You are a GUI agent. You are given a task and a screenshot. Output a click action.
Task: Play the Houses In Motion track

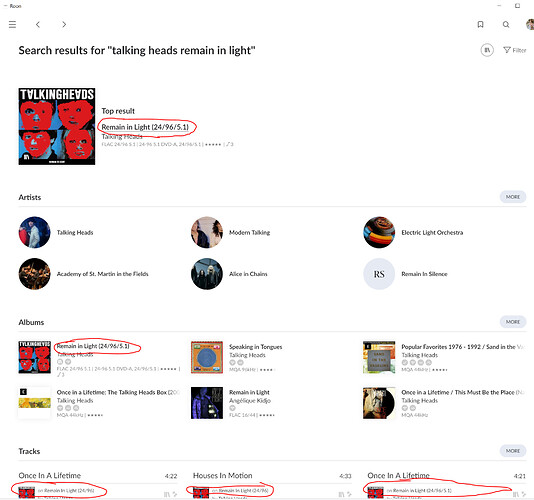223,475
